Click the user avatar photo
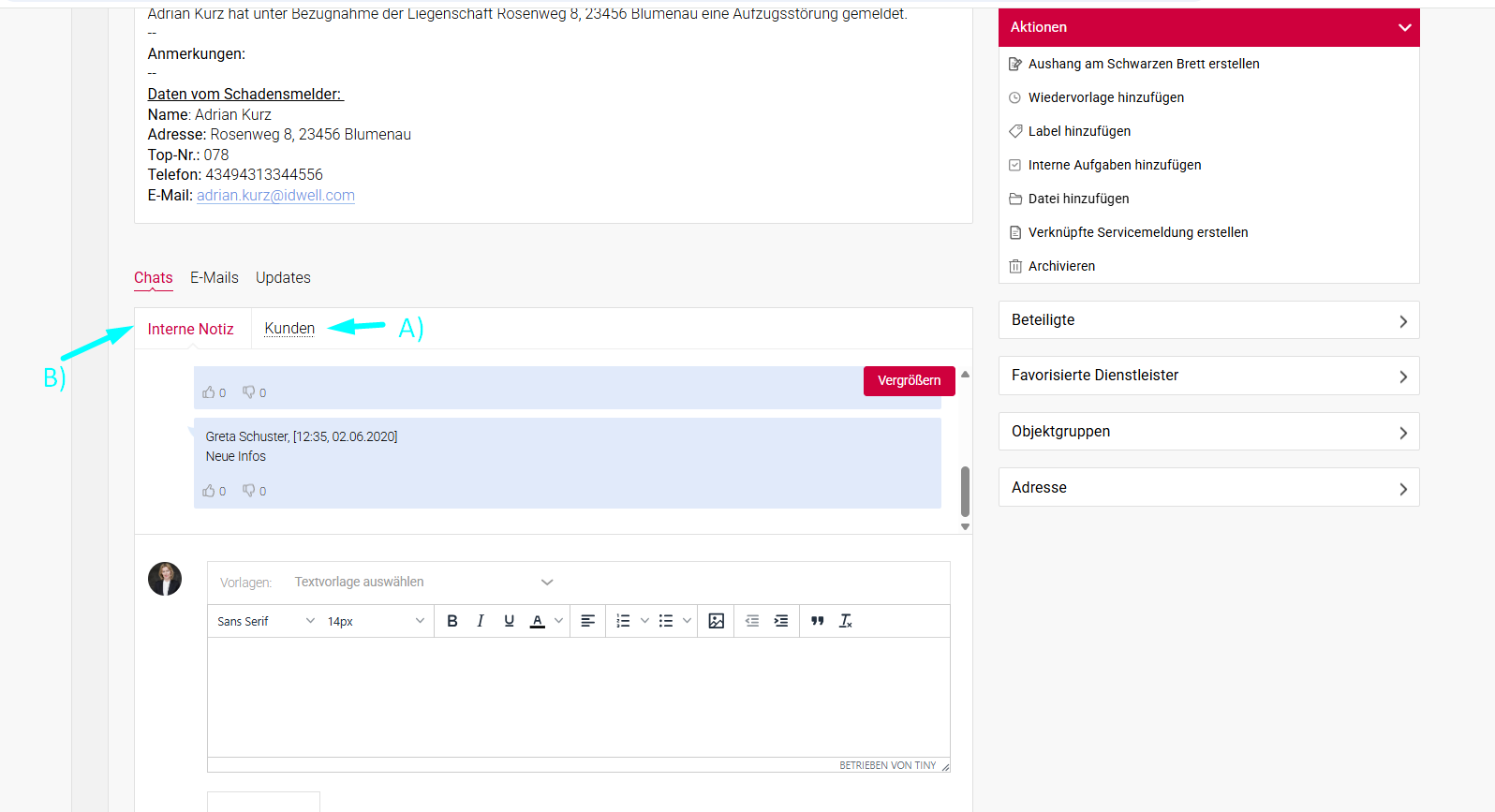The width and height of the screenshot is (1495, 812). 165,579
